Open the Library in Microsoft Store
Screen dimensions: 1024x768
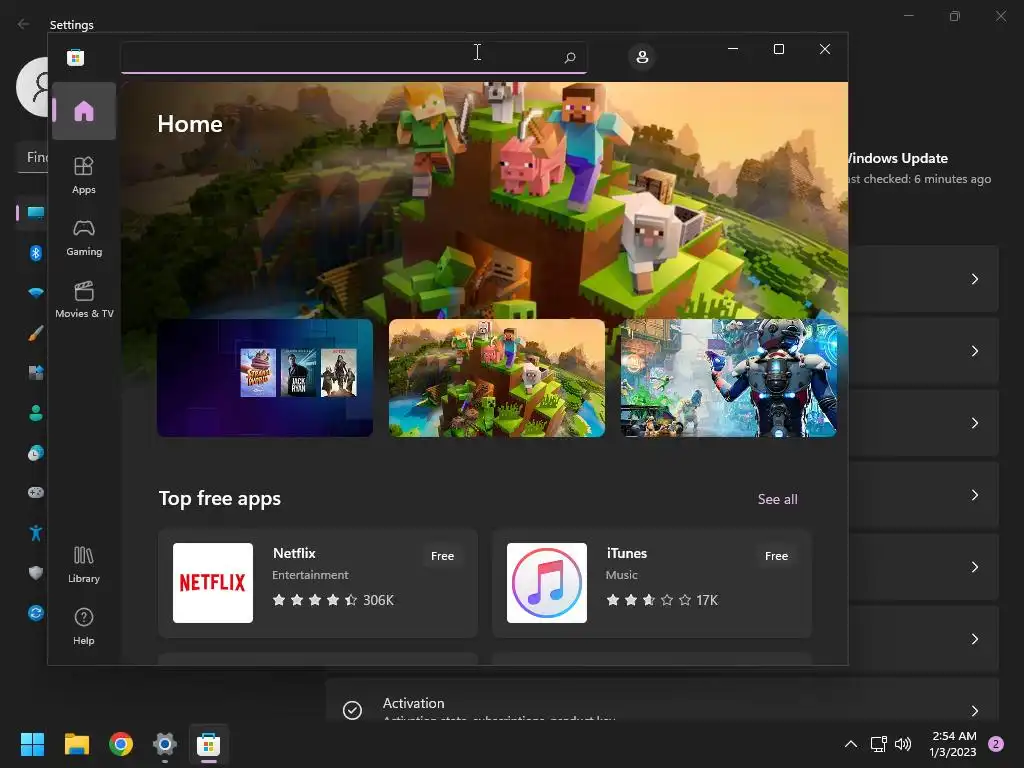[84, 564]
